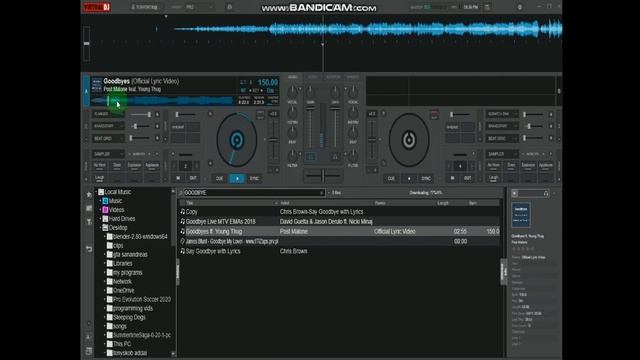Trigger the left deck Explosion sample pad
Viewport: 640px width, 360px height.
tap(134, 166)
